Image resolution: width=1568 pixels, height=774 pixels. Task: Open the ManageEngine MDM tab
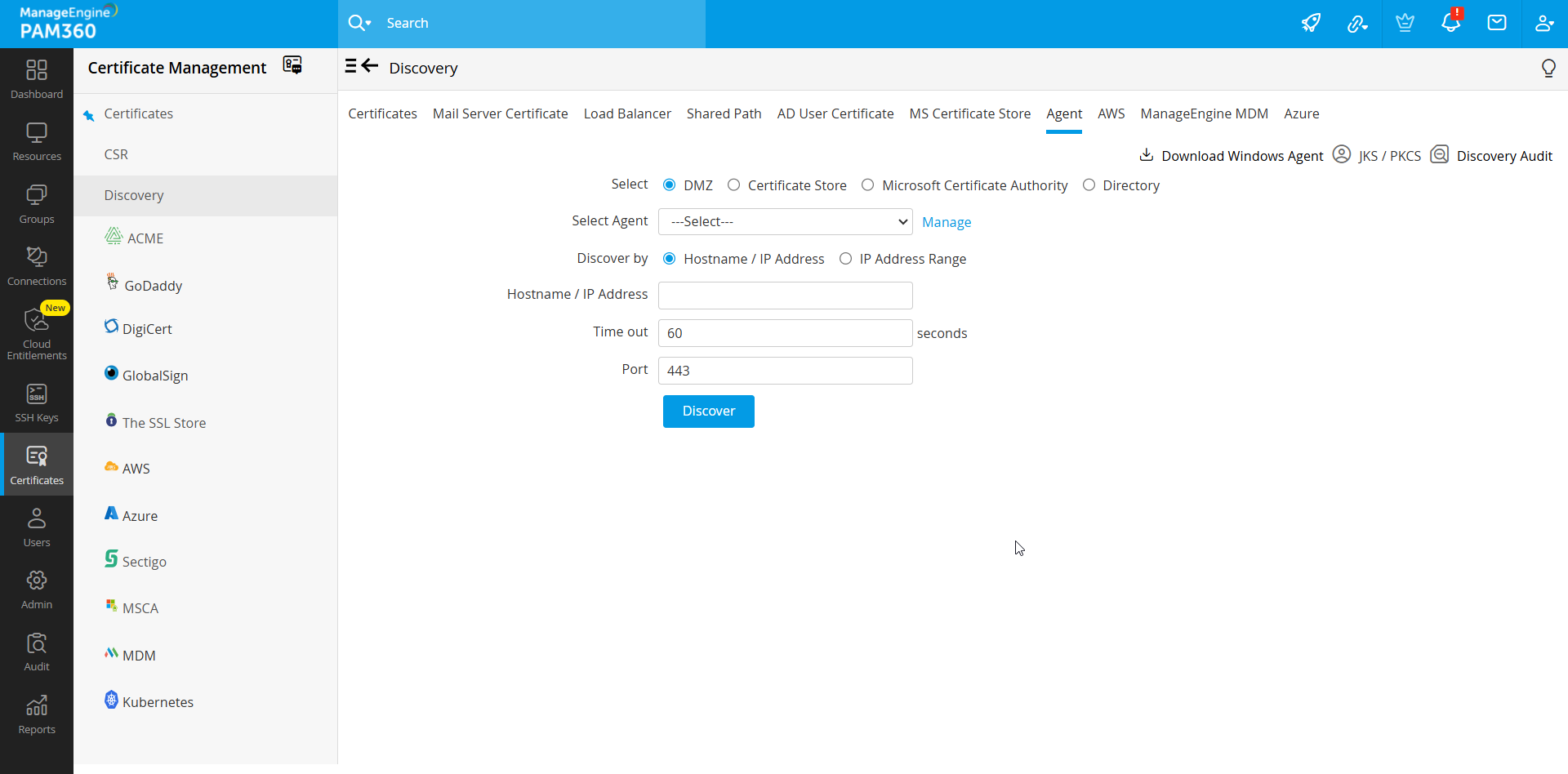point(1205,113)
